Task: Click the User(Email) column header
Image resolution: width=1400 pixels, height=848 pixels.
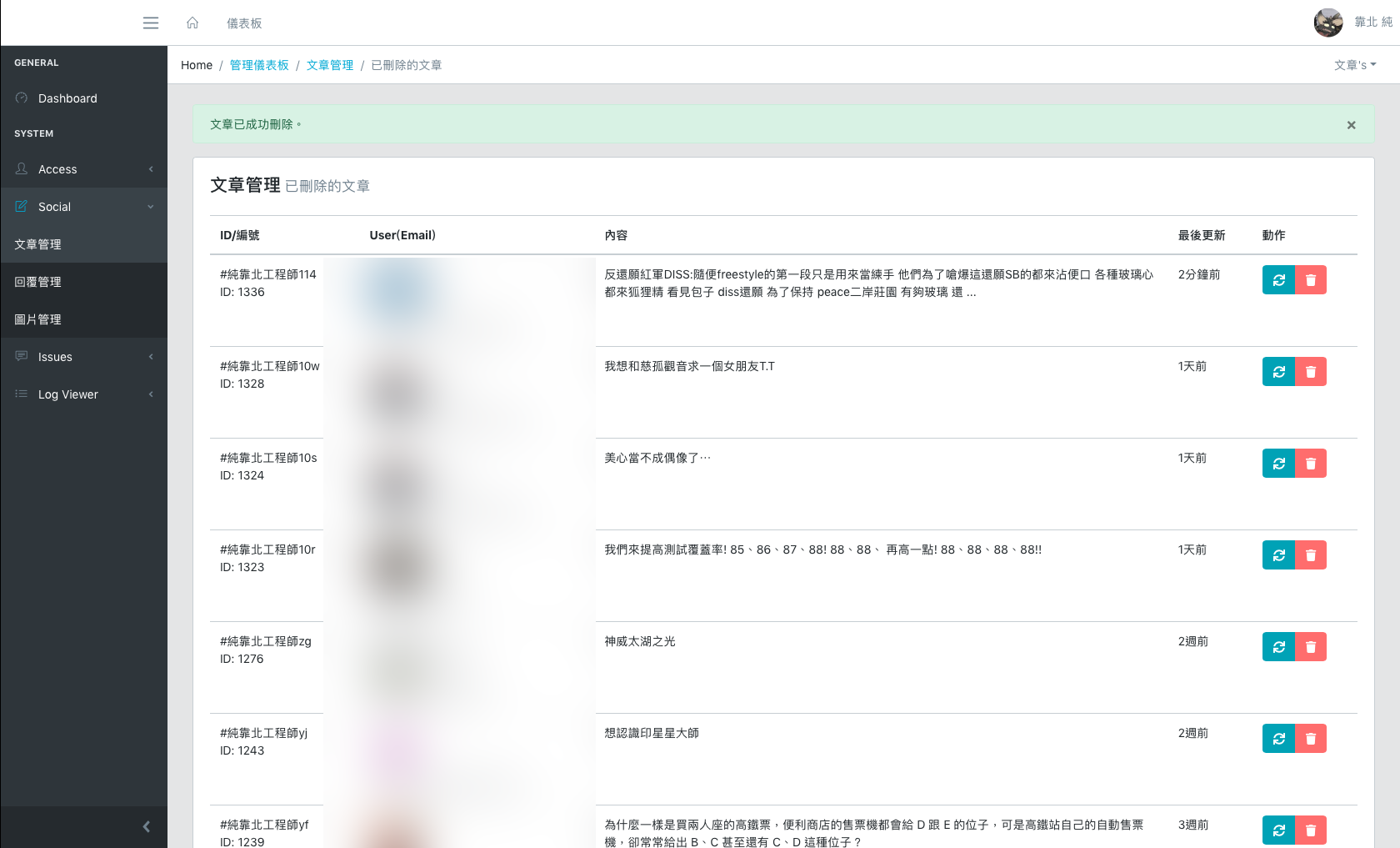Action: click(x=402, y=235)
